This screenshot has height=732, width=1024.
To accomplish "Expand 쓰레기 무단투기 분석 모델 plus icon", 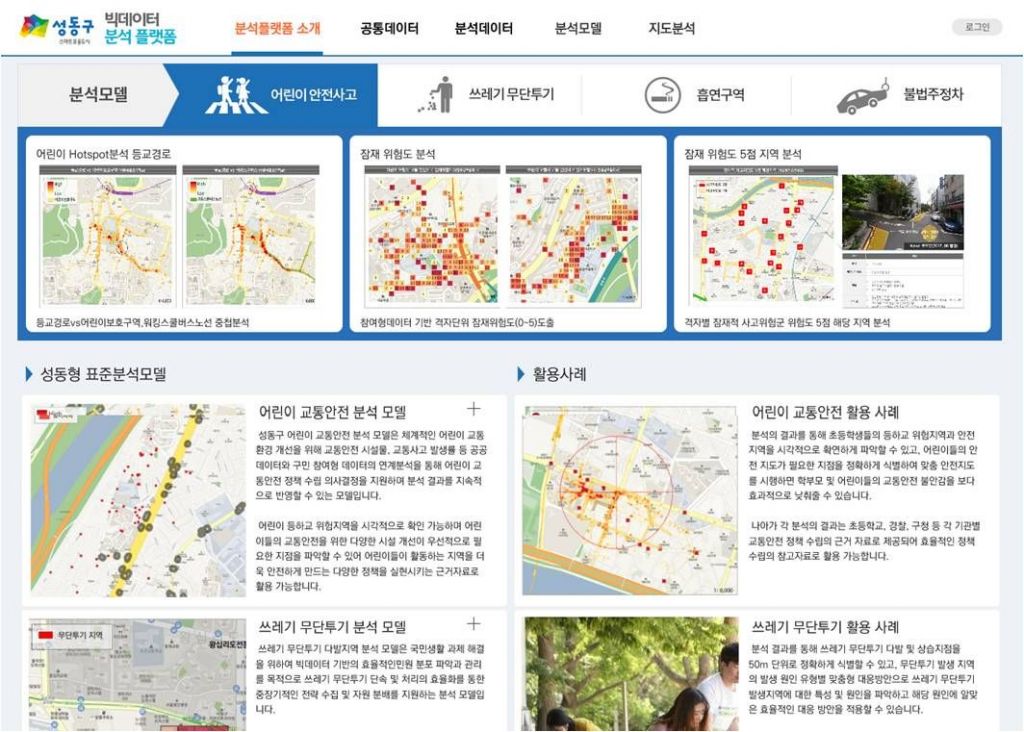I will pos(473,624).
